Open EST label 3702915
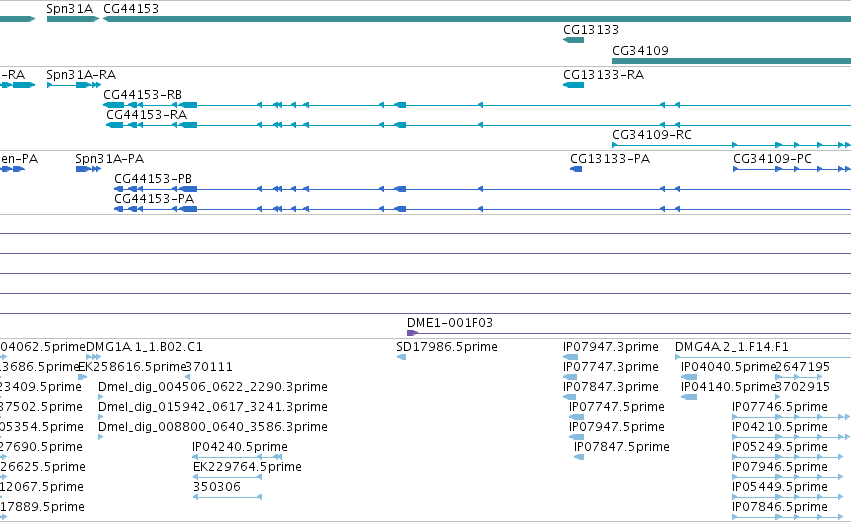851x522 pixels. click(803, 387)
